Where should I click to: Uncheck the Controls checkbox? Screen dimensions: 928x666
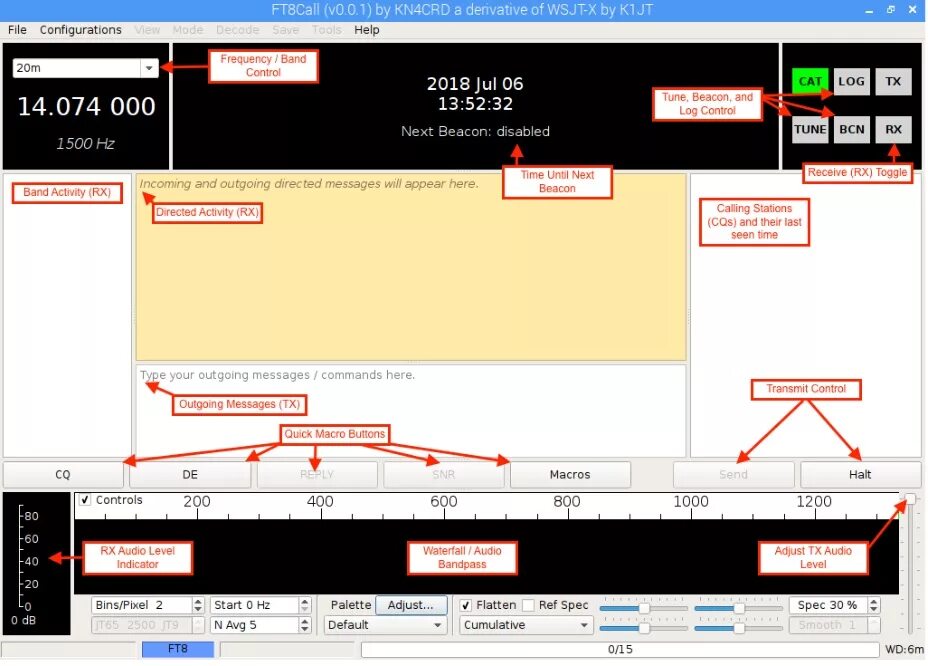(85, 500)
